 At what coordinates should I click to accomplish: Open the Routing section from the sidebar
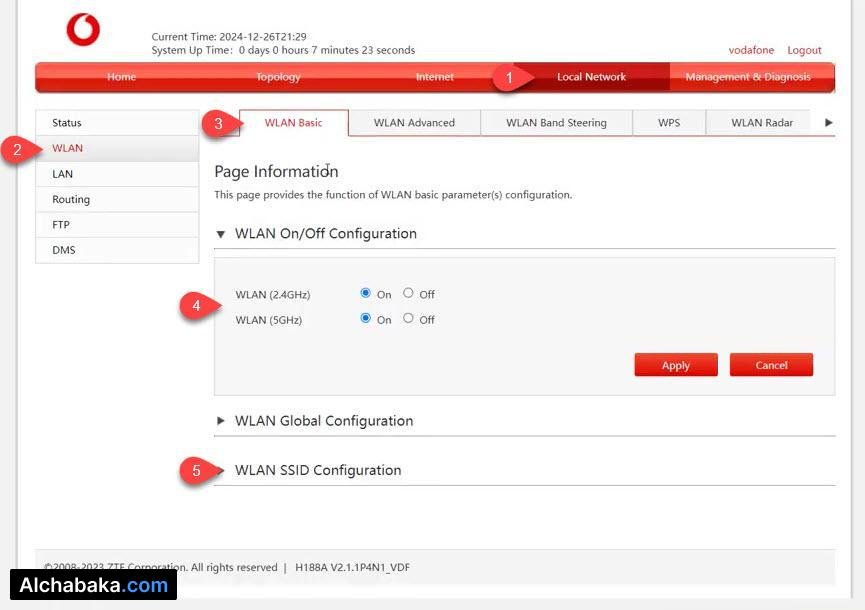(x=70, y=199)
